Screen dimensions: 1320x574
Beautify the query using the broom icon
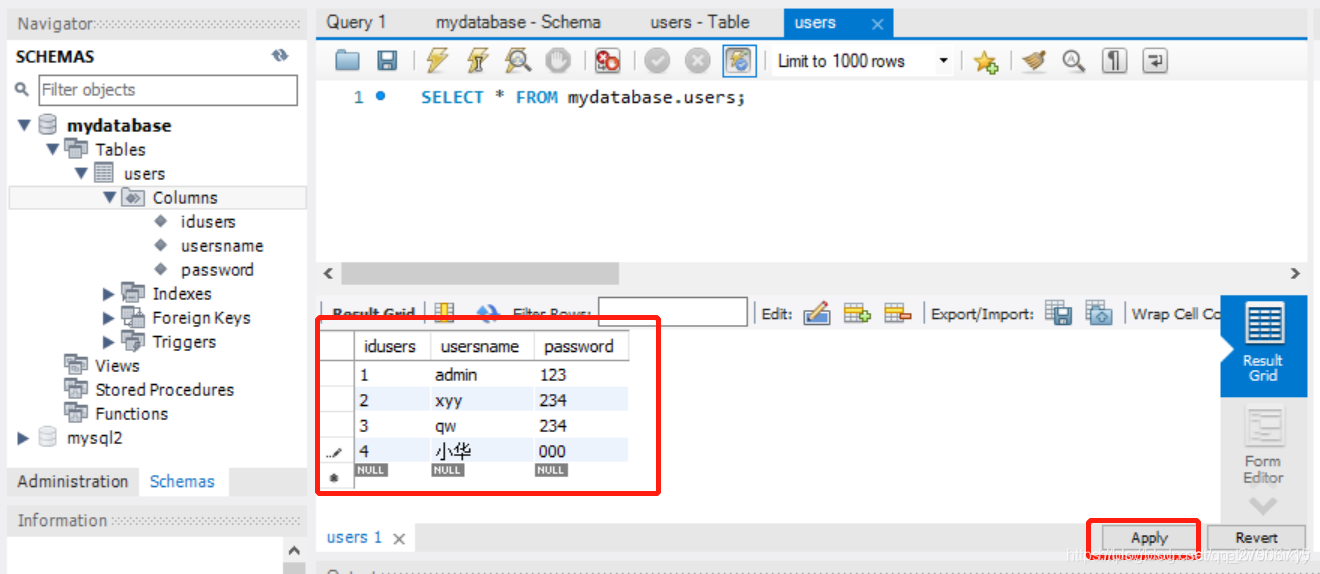point(1034,61)
